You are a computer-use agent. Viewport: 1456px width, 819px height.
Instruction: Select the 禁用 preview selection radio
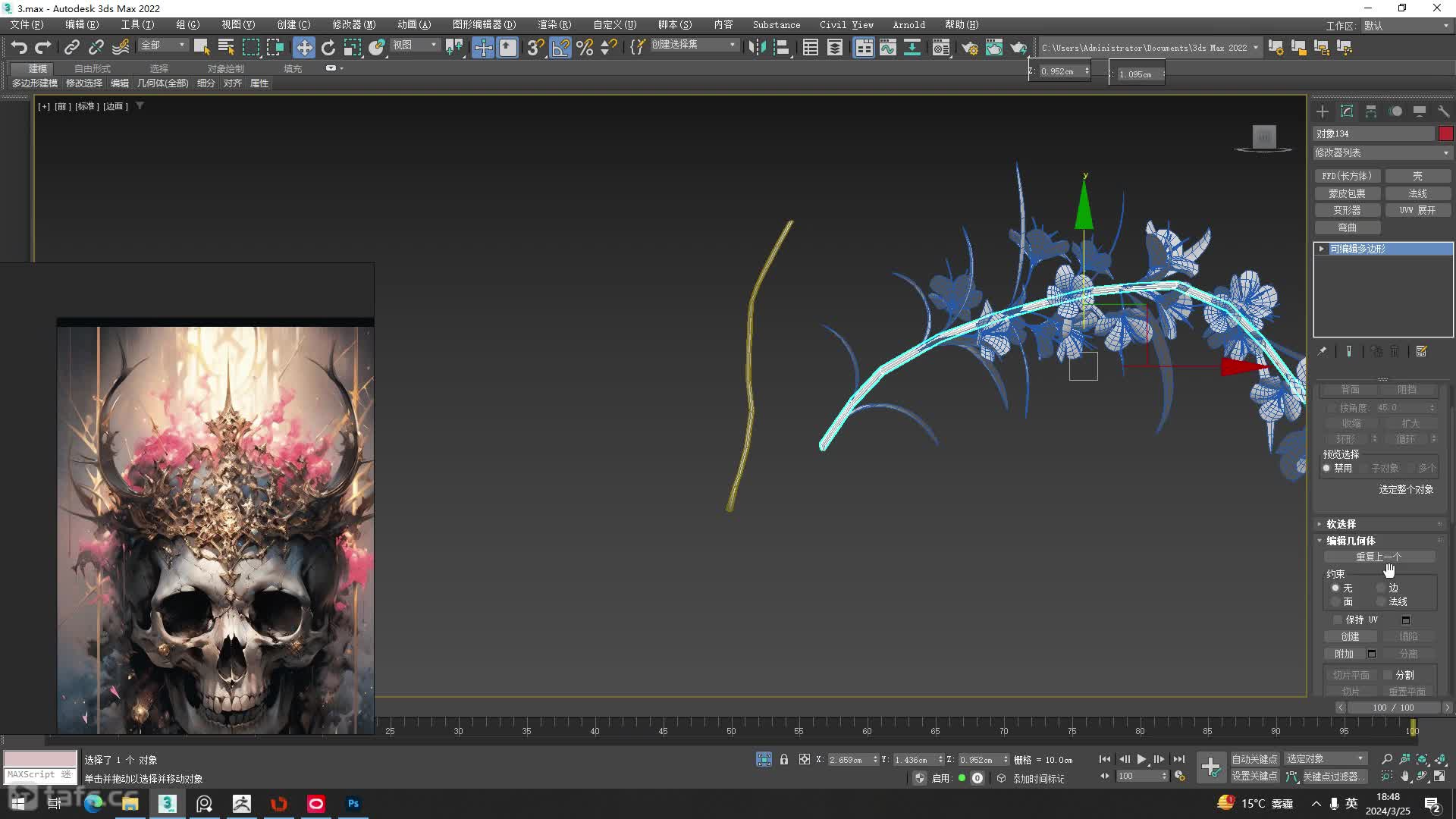[x=1326, y=468]
